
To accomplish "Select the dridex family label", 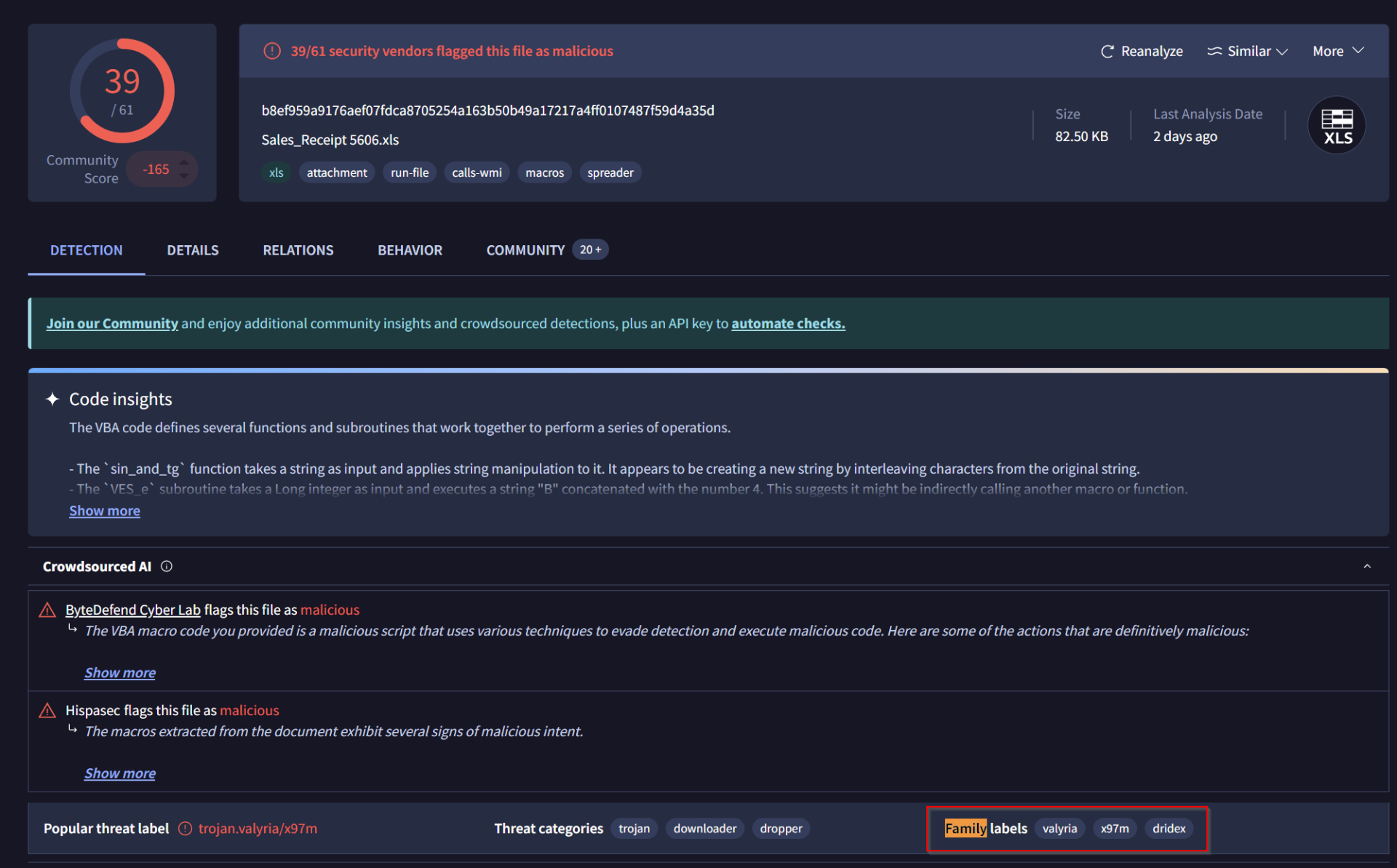I will click(x=1169, y=828).
